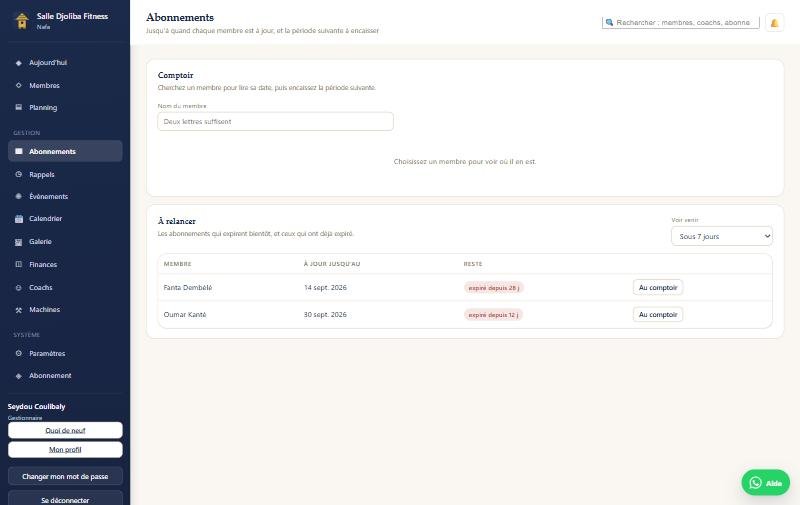The height and width of the screenshot is (505, 800).
Task: Click the 'À relancer' section heading
Action: point(177,221)
